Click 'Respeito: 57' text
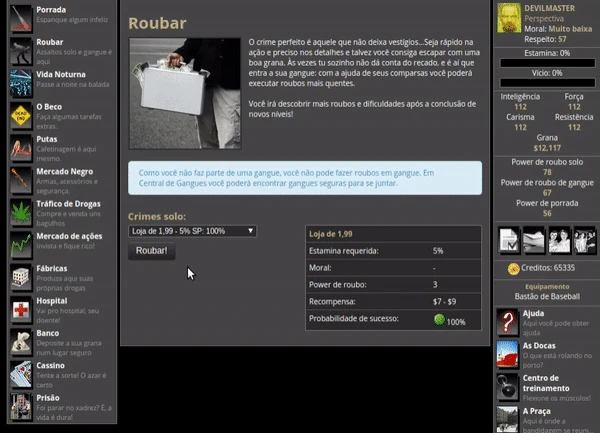The image size is (600, 433). click(545, 39)
